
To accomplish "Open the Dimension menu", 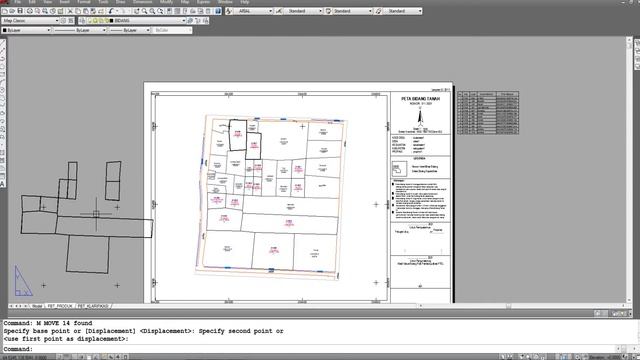I will point(142,2).
